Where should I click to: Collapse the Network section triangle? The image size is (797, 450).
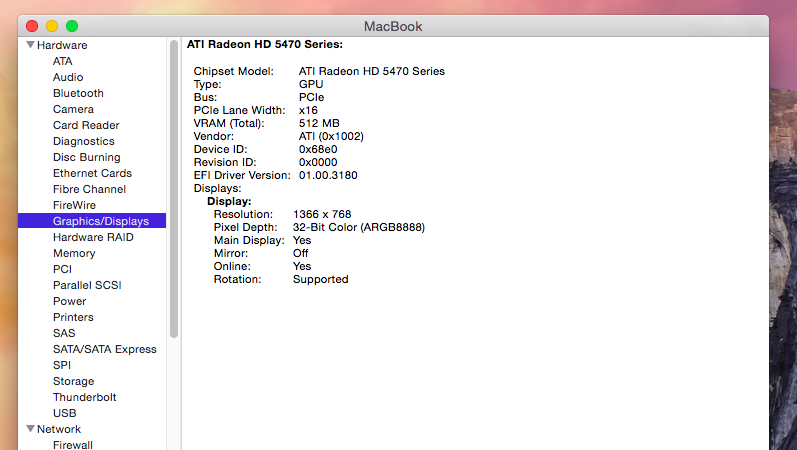(30, 429)
